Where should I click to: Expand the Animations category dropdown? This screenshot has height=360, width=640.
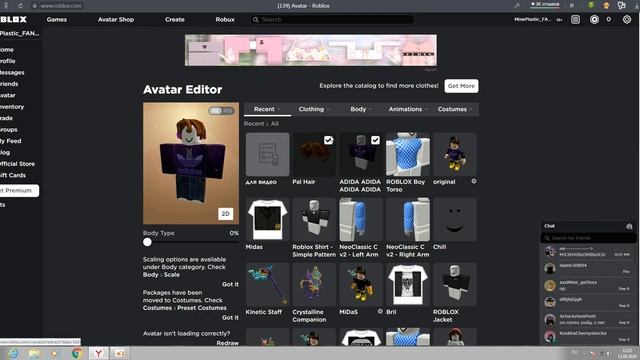point(408,109)
